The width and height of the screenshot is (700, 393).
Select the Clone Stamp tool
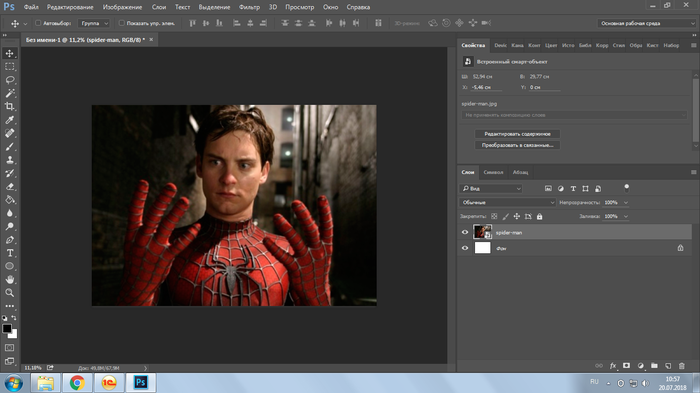[x=9, y=160]
